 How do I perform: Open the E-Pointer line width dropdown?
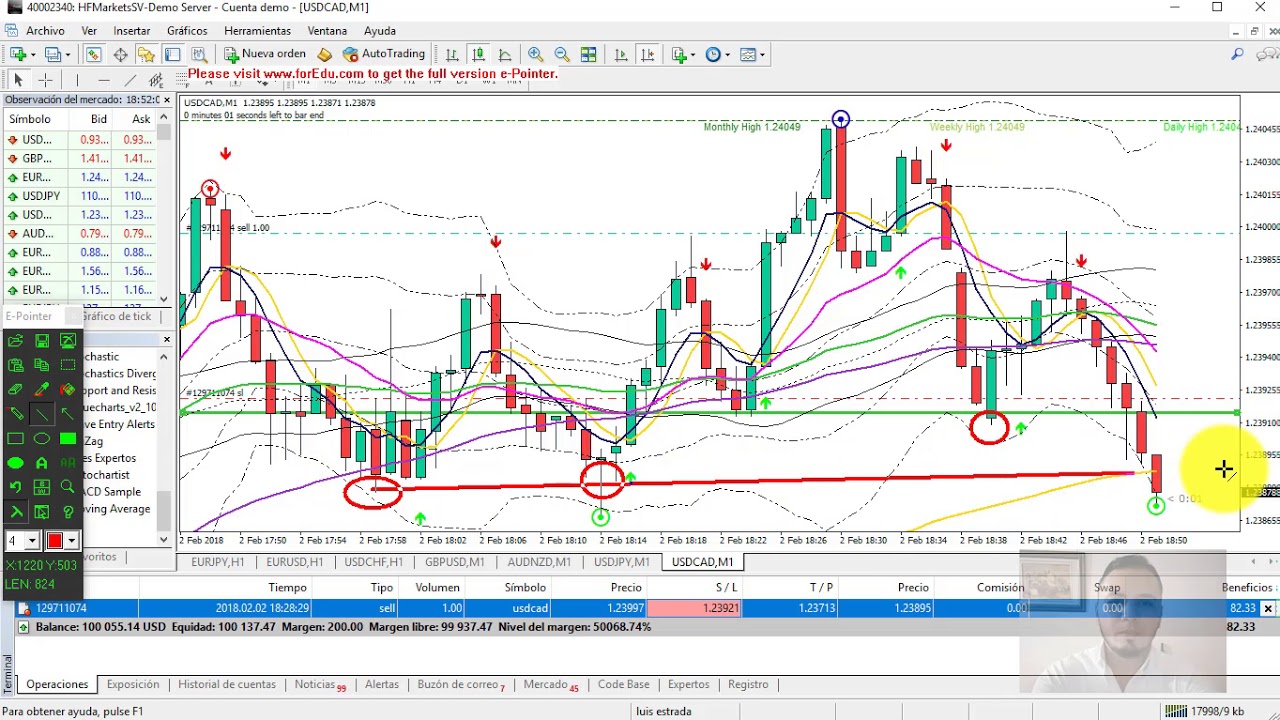click(x=32, y=541)
